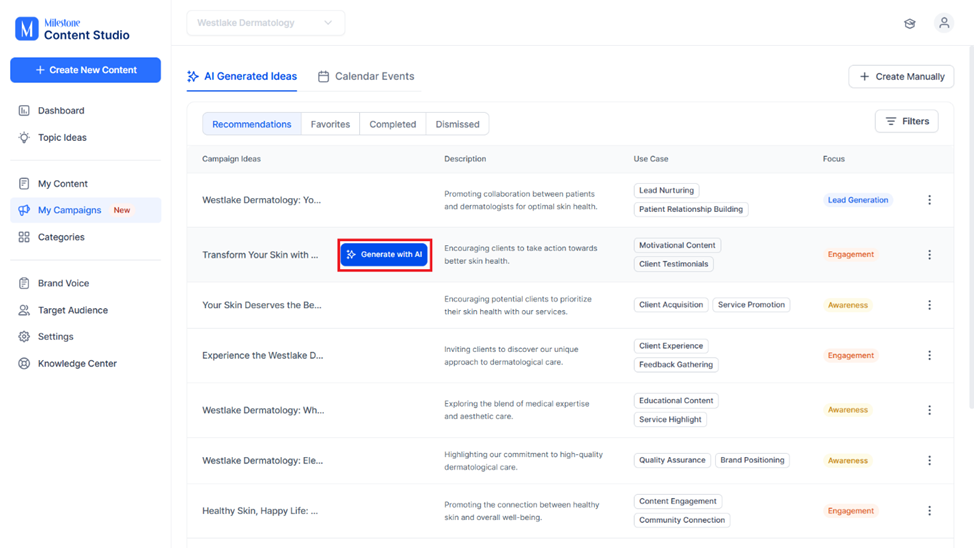Viewport: 974px width, 548px height.
Task: Open Categories in sidebar
Action: tap(85, 237)
